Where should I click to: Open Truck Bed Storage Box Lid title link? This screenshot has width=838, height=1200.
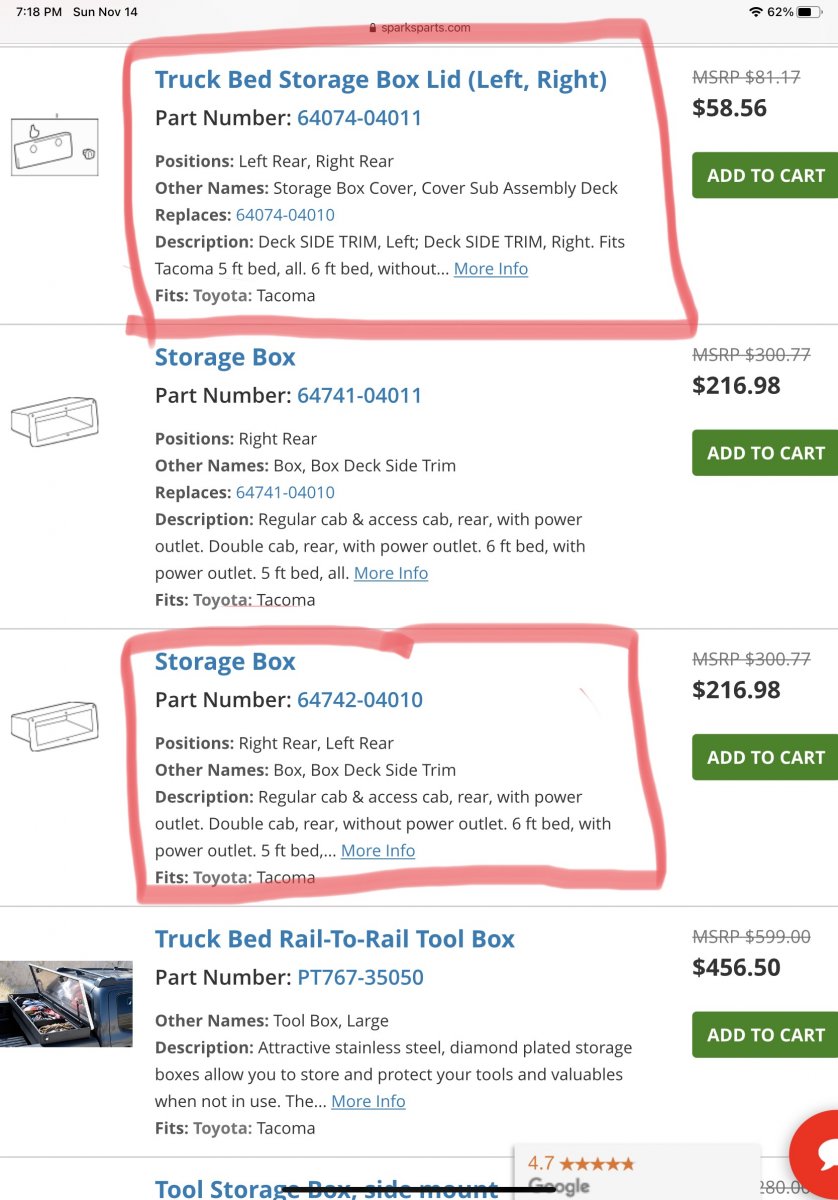click(x=380, y=80)
